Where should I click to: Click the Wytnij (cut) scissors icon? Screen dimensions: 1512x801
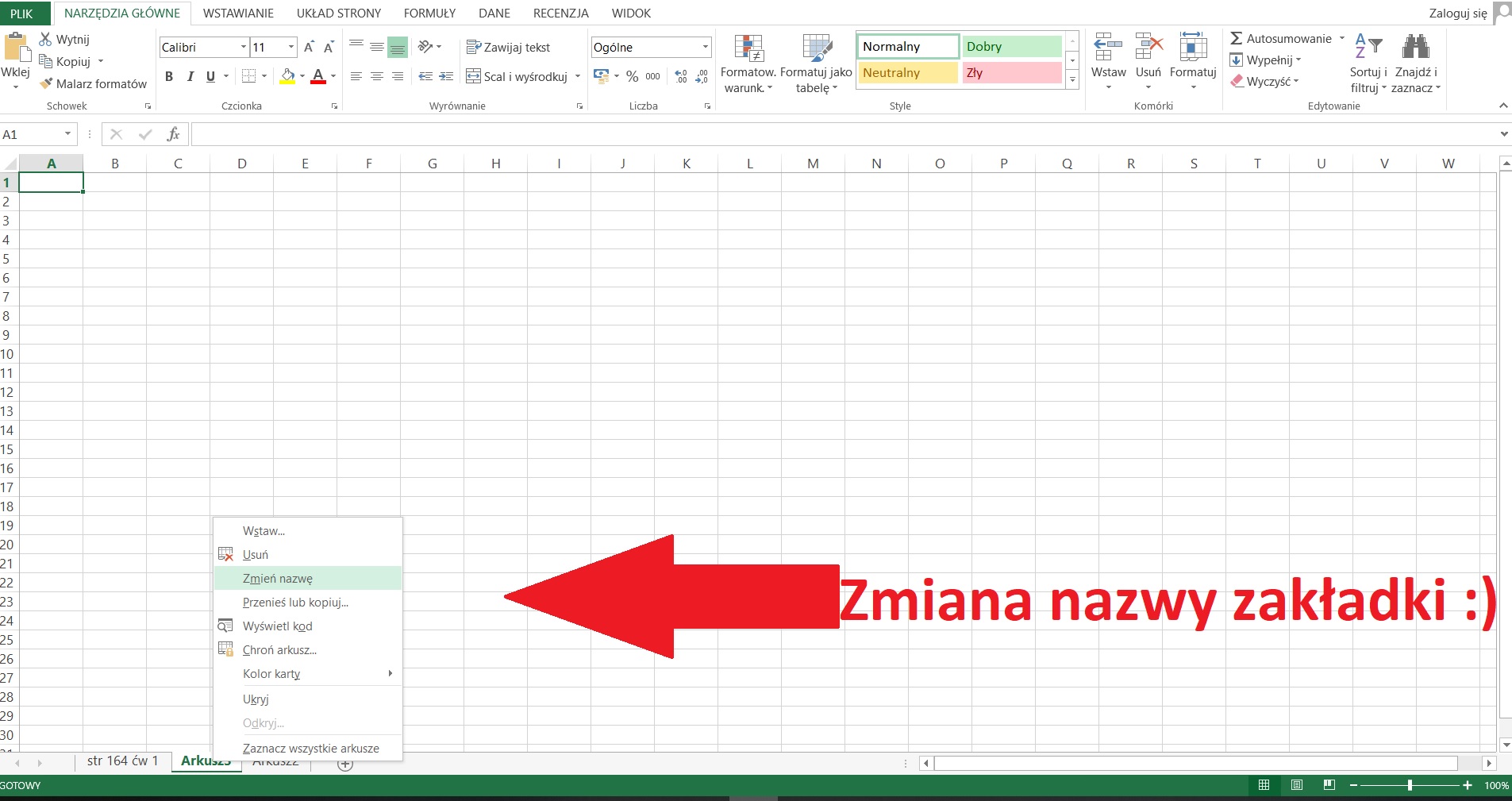pyautogui.click(x=45, y=39)
